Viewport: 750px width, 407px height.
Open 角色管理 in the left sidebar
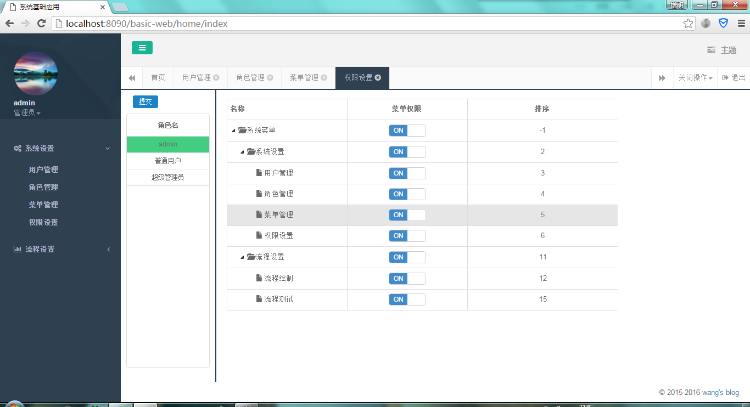tap(43, 187)
